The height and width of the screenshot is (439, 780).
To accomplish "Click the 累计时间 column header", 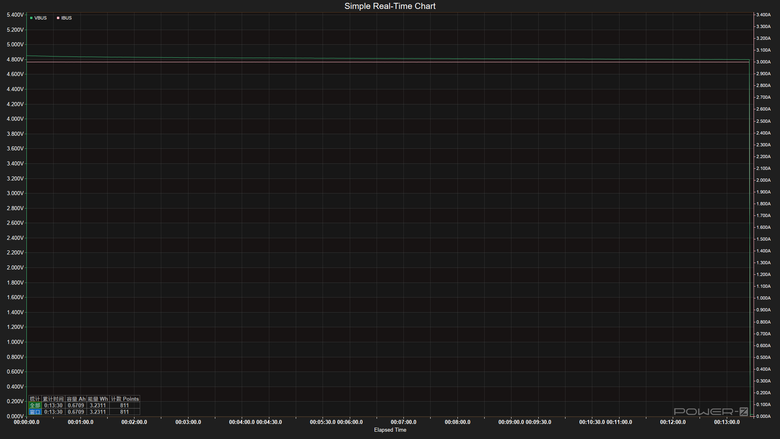I will pyautogui.click(x=53, y=399).
